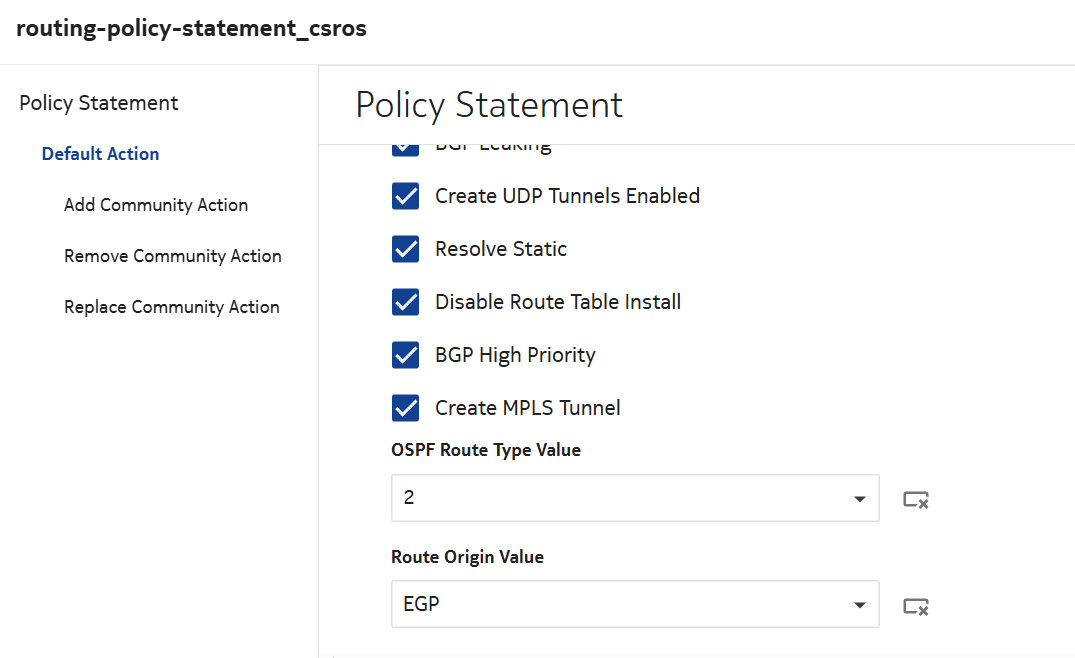
Task: Click the OSPF field showing value 2
Action: 620,498
